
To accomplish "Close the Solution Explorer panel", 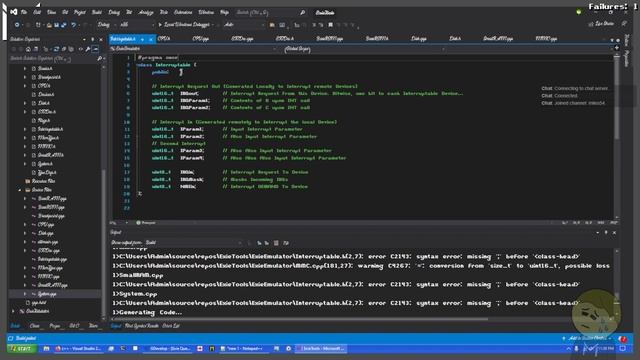I will tap(101, 39).
